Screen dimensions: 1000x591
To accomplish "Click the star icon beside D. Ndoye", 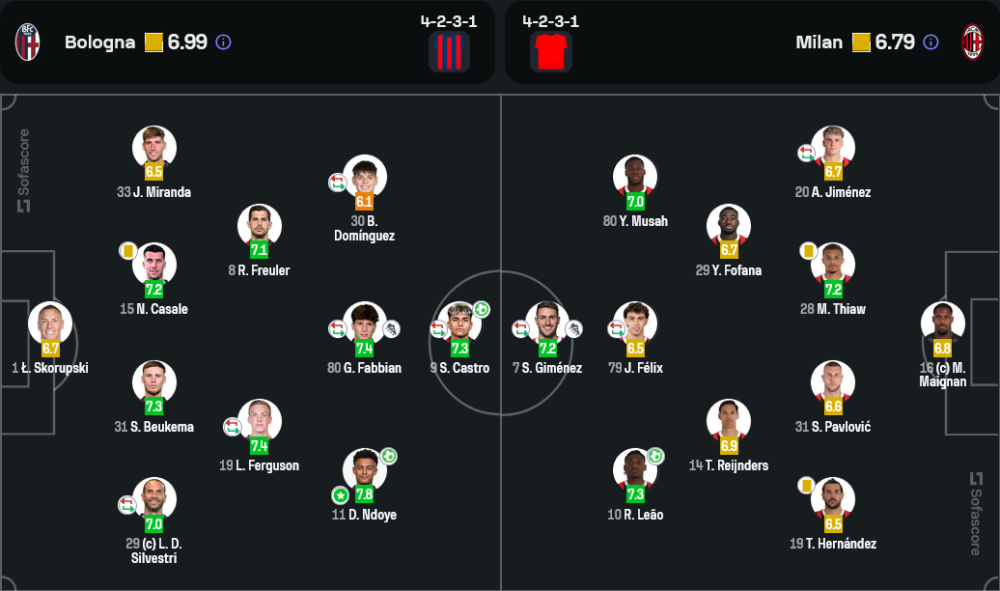I will [x=340, y=495].
